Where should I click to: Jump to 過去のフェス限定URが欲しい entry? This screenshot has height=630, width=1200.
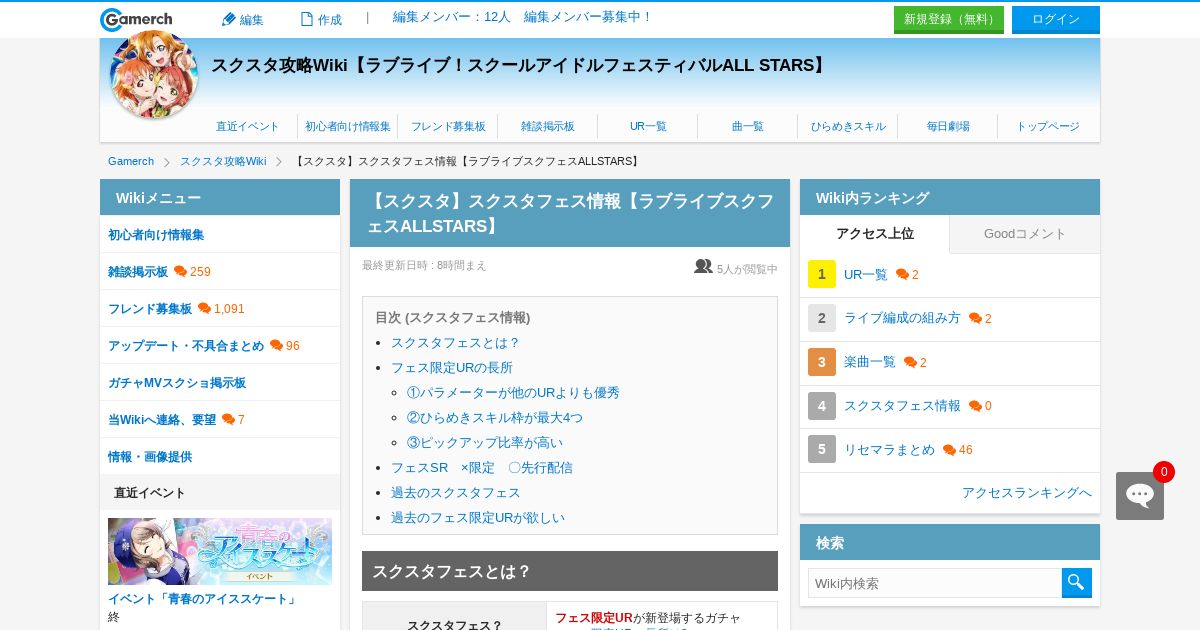pyautogui.click(x=478, y=518)
